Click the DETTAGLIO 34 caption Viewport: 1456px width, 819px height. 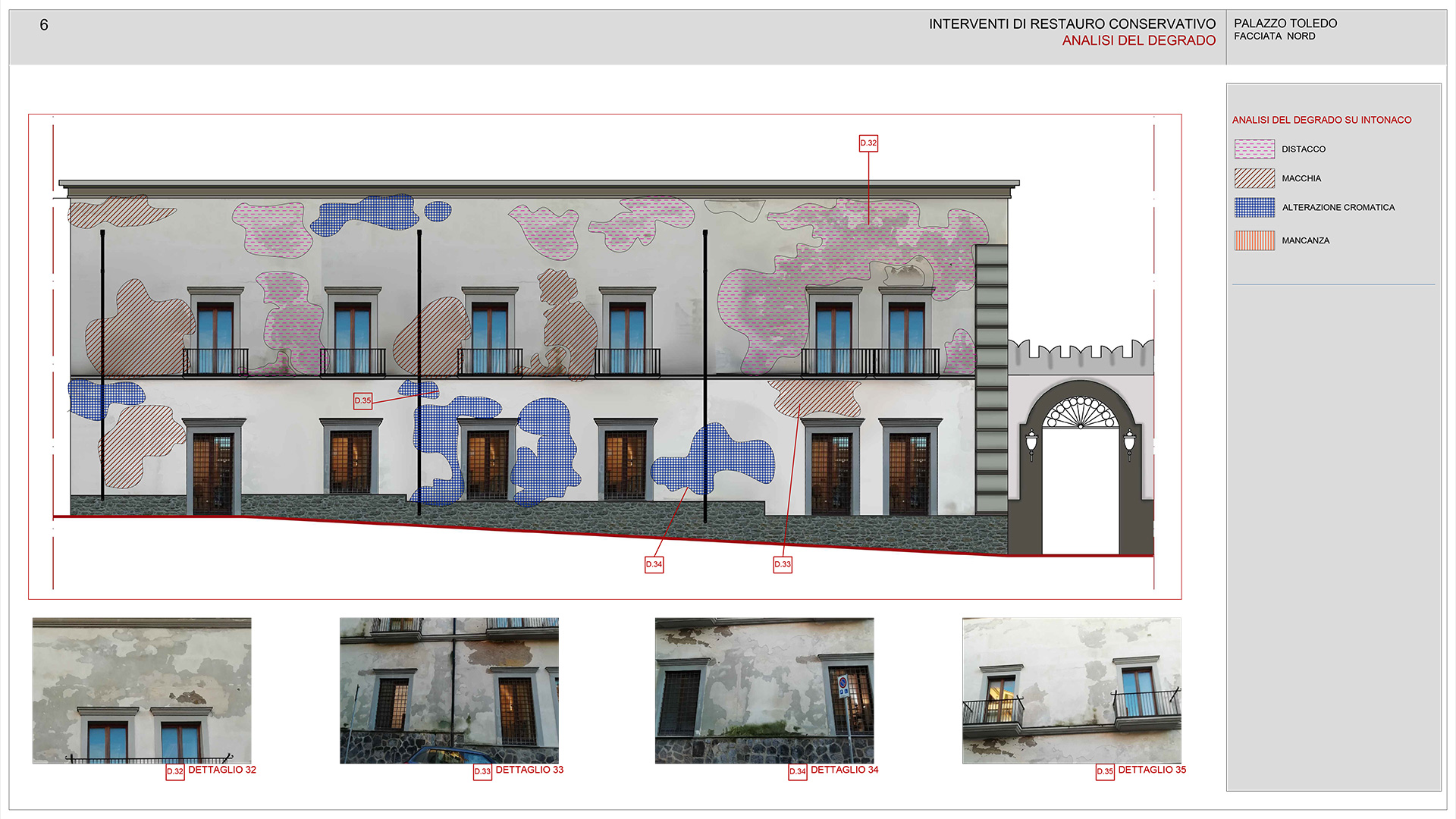(x=845, y=770)
